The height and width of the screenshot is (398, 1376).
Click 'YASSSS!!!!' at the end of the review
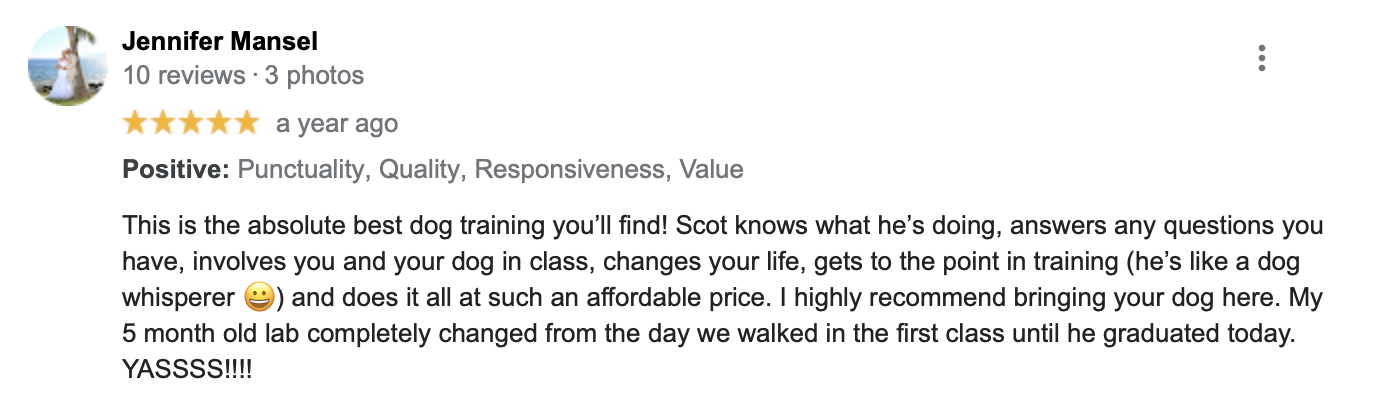tap(187, 370)
